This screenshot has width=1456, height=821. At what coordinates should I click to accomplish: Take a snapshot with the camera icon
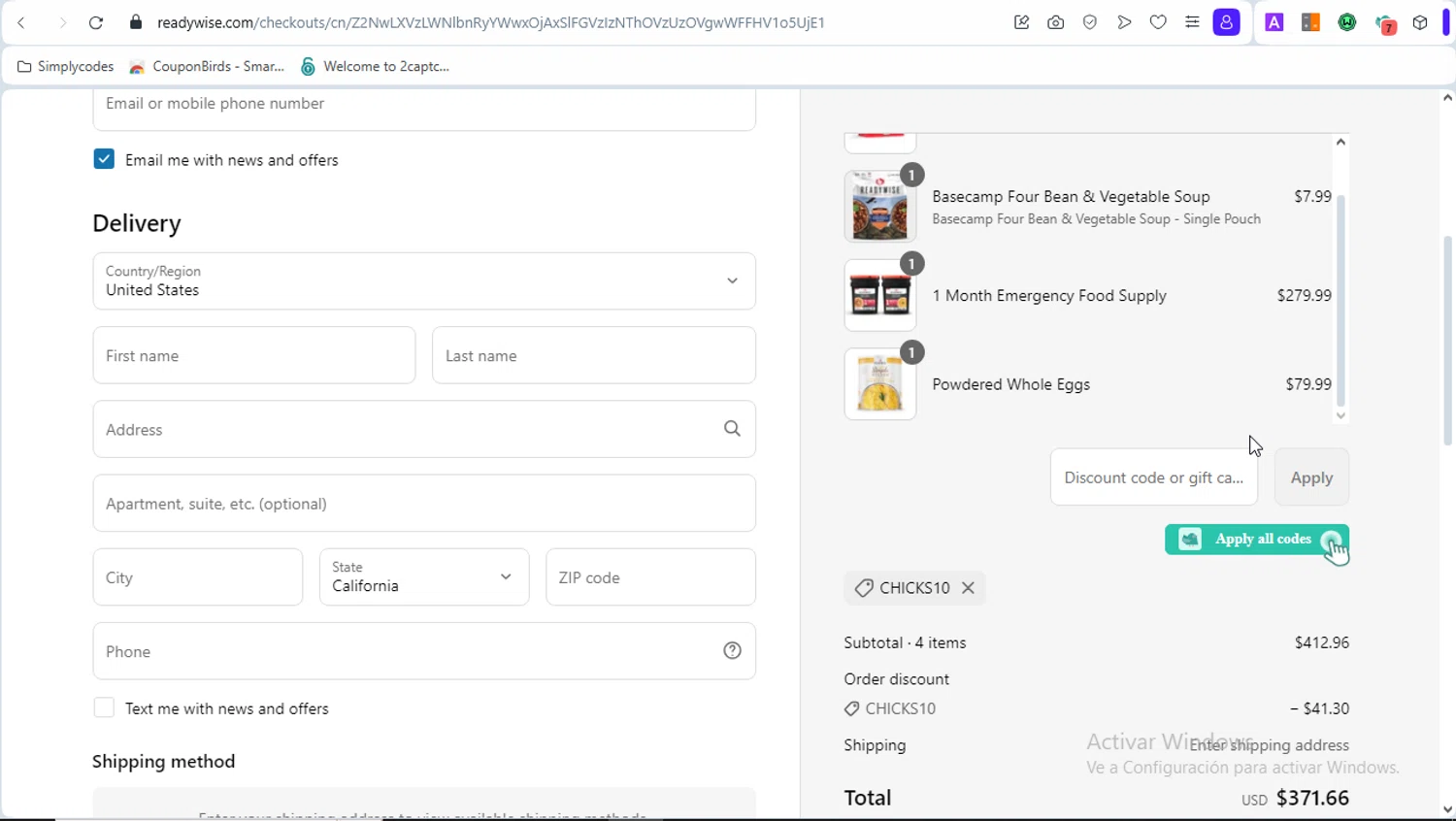click(1056, 22)
